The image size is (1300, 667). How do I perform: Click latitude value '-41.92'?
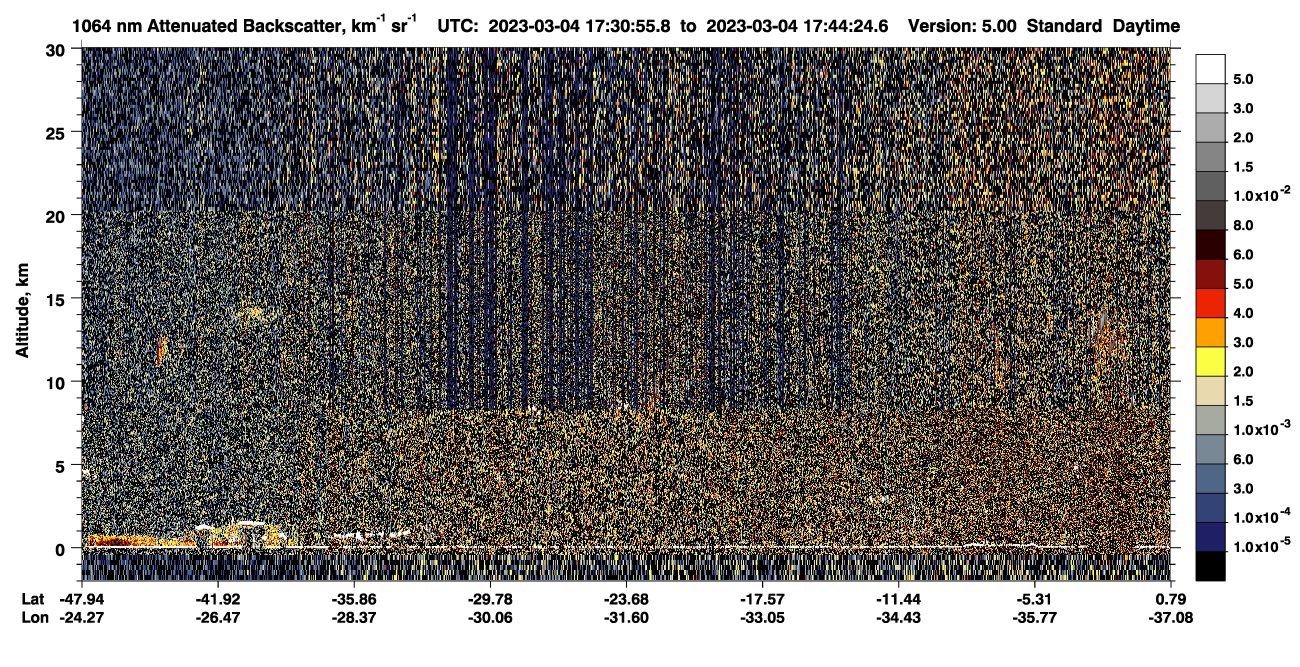pyautogui.click(x=217, y=599)
